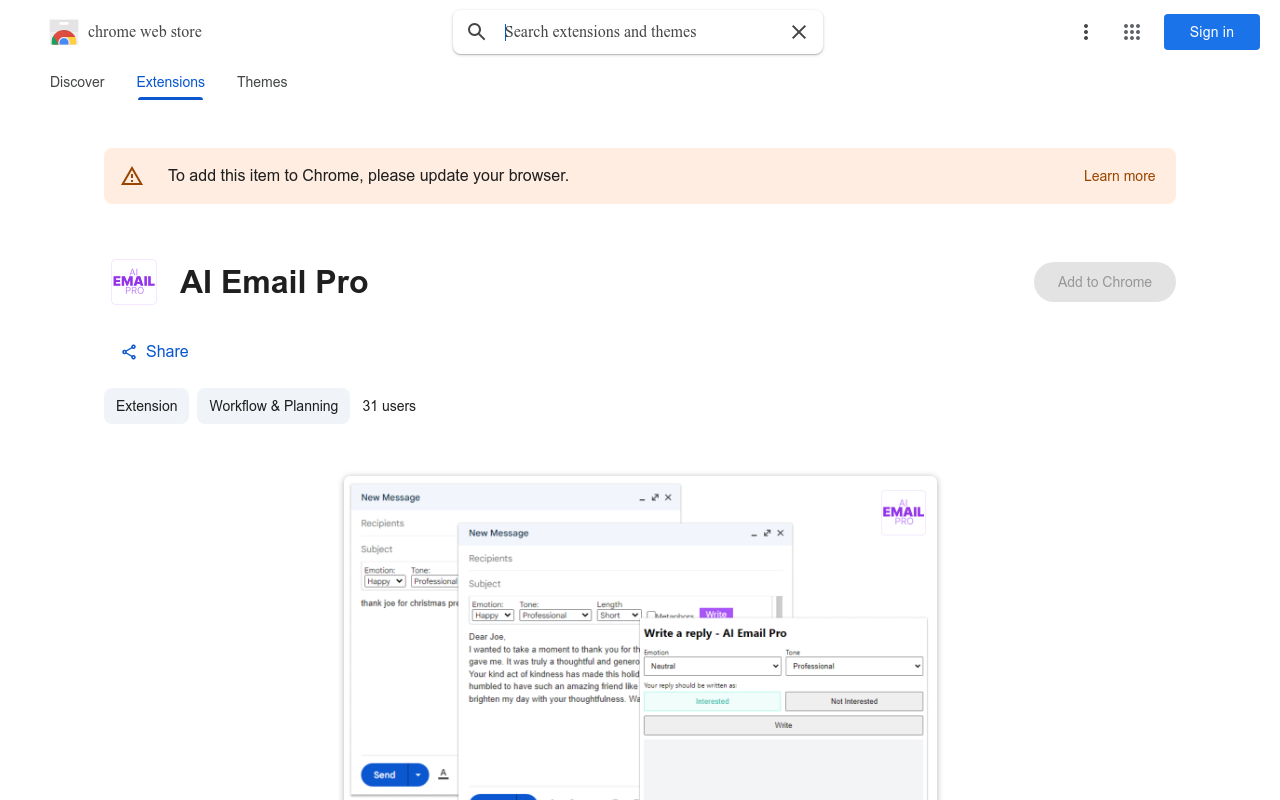
Task: Open the Google apps grid
Action: tap(1132, 32)
